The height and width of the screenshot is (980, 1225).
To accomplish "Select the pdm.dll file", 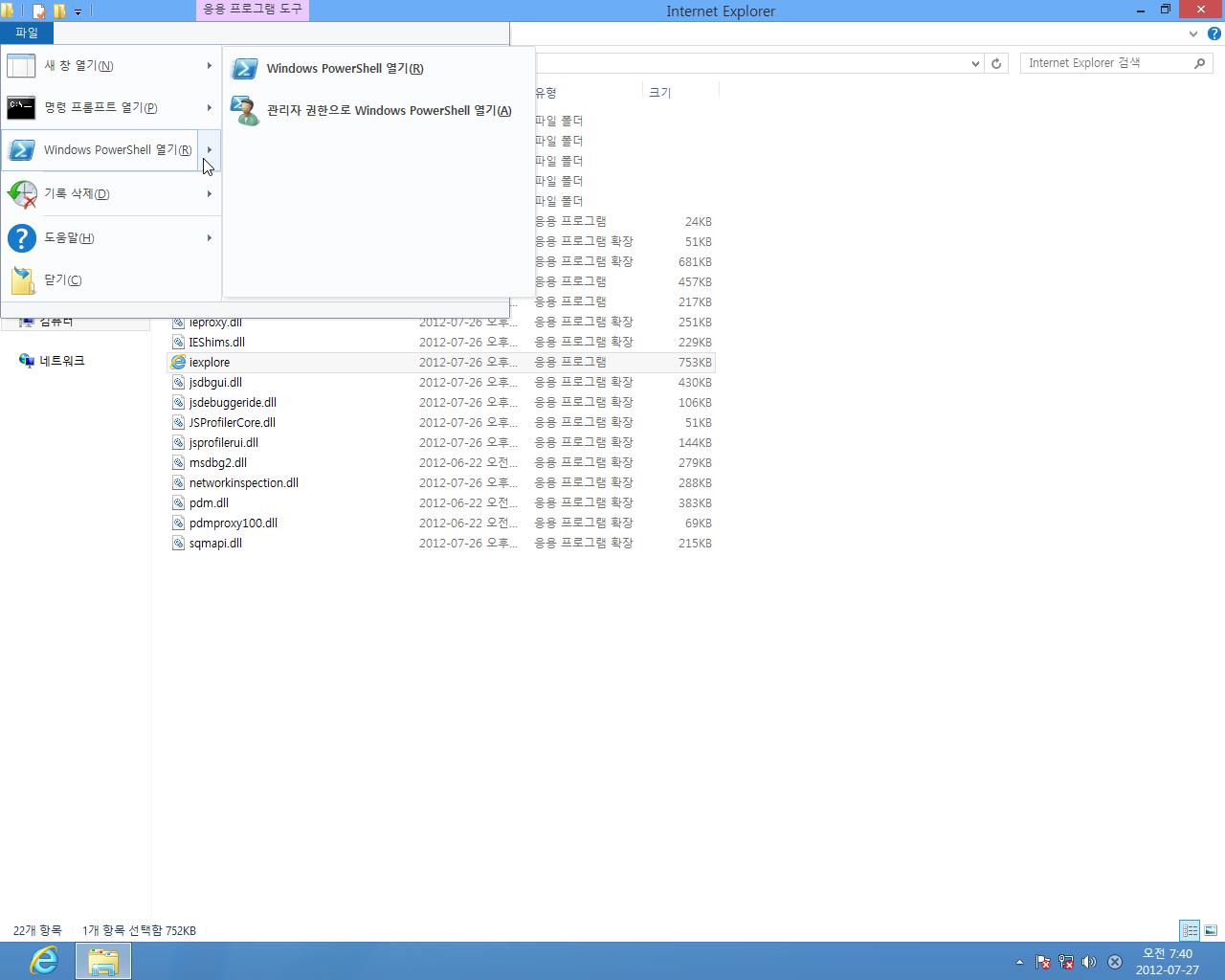I will coord(441,502).
